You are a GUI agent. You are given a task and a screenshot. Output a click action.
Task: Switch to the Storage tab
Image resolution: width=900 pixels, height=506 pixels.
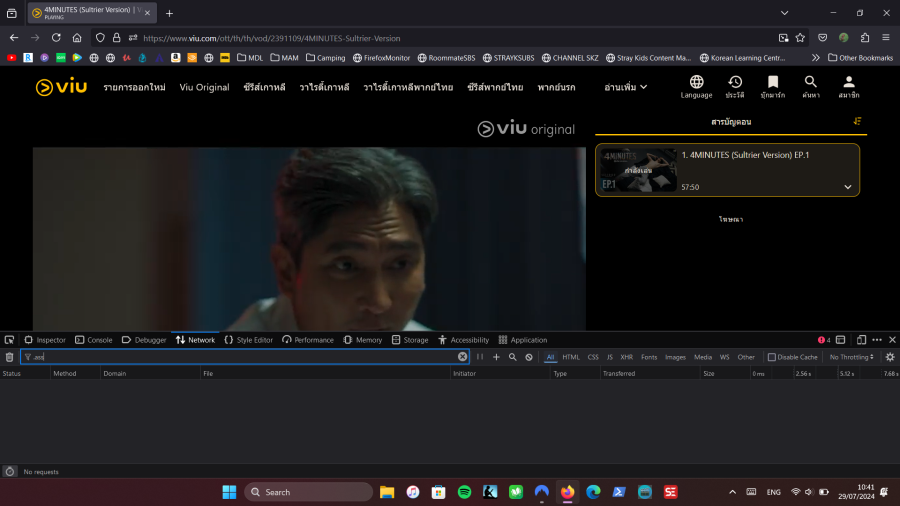coord(410,340)
